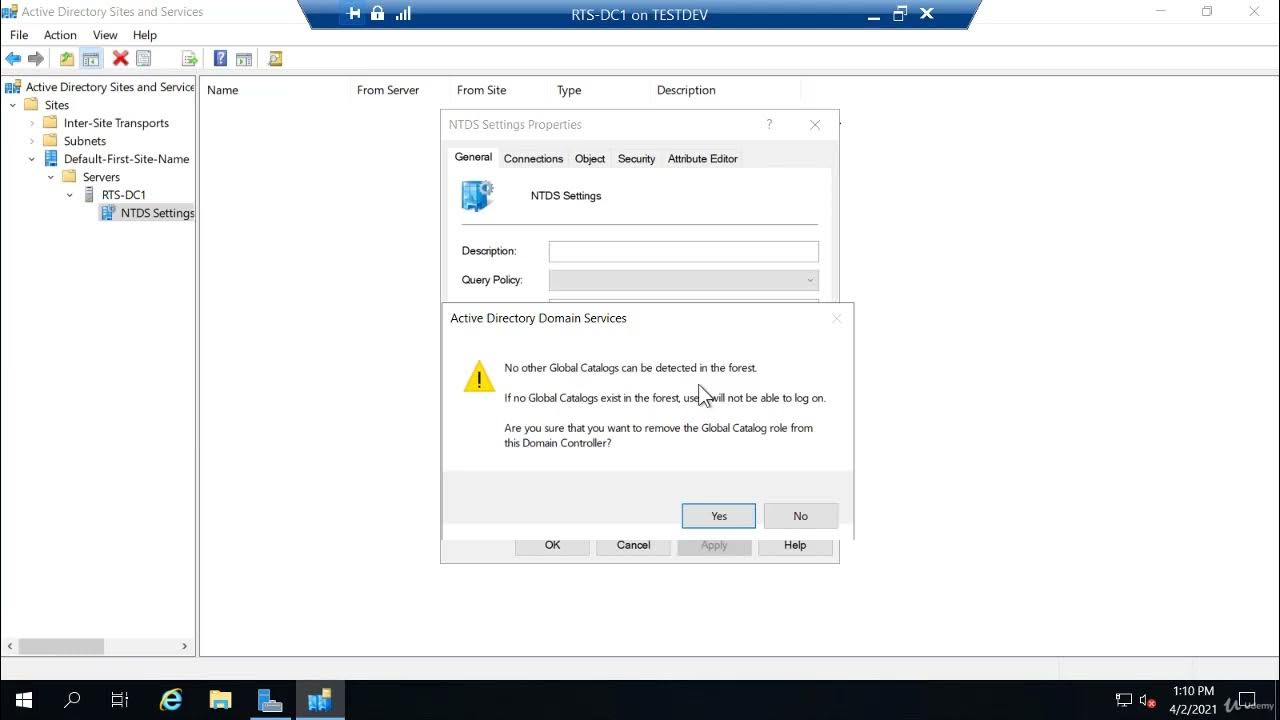Click the taskbar Search magnifier icon
Image resolution: width=1280 pixels, height=720 pixels.
tap(72, 700)
